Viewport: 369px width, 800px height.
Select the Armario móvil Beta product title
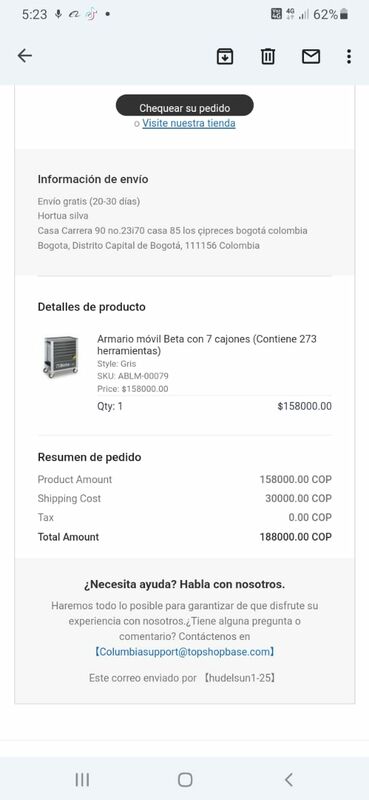pyautogui.click(x=207, y=345)
